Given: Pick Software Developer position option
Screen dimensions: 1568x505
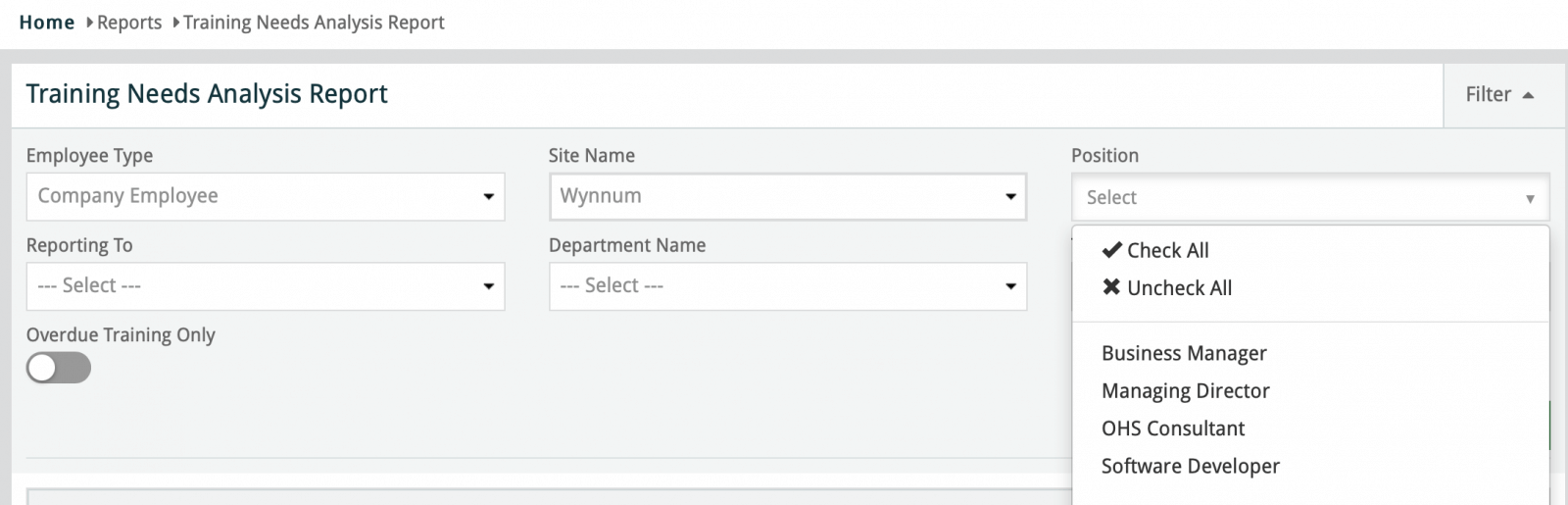Looking at the screenshot, I should pyautogui.click(x=1190, y=467).
